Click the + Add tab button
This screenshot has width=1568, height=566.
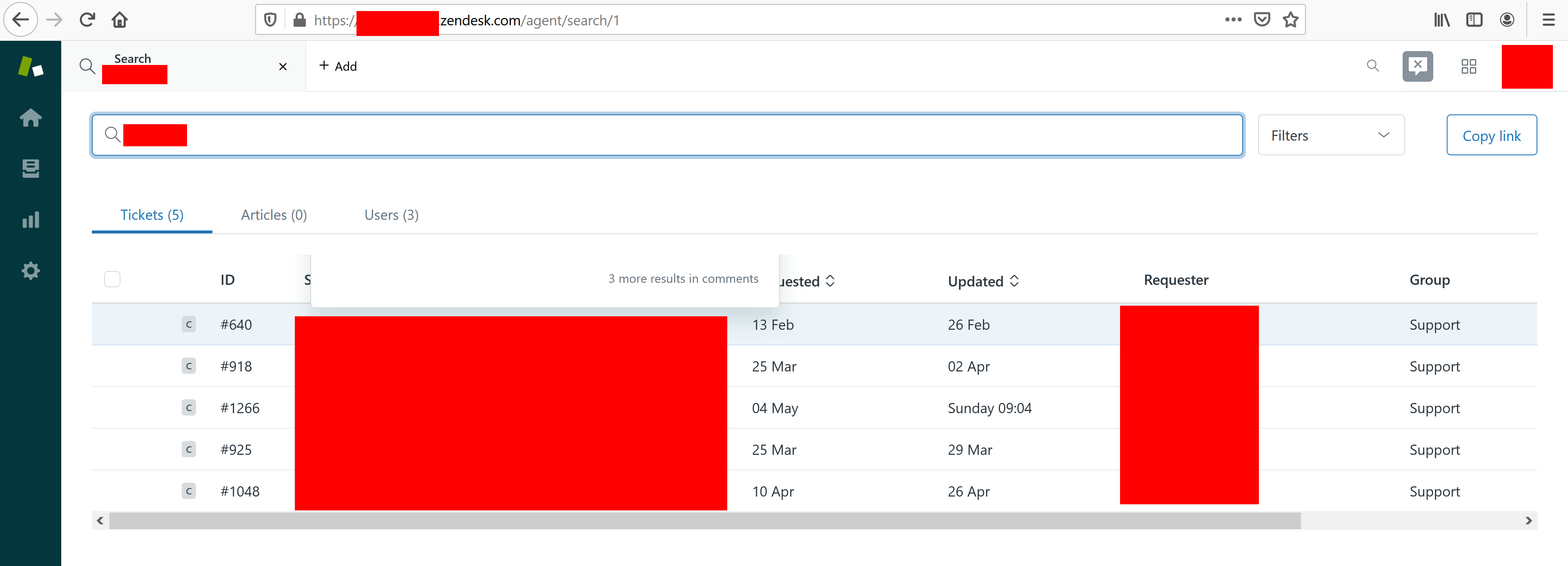click(338, 66)
